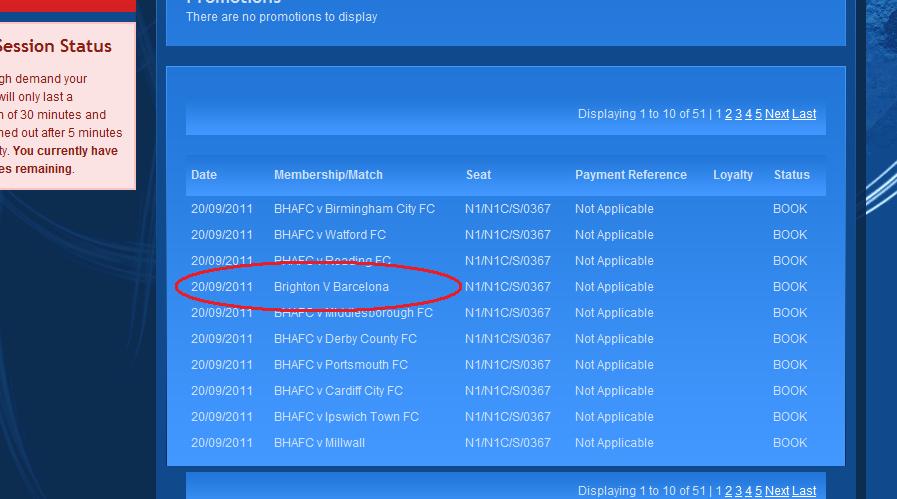Click the Seat column header
This screenshot has height=499, width=897.
pos(478,175)
